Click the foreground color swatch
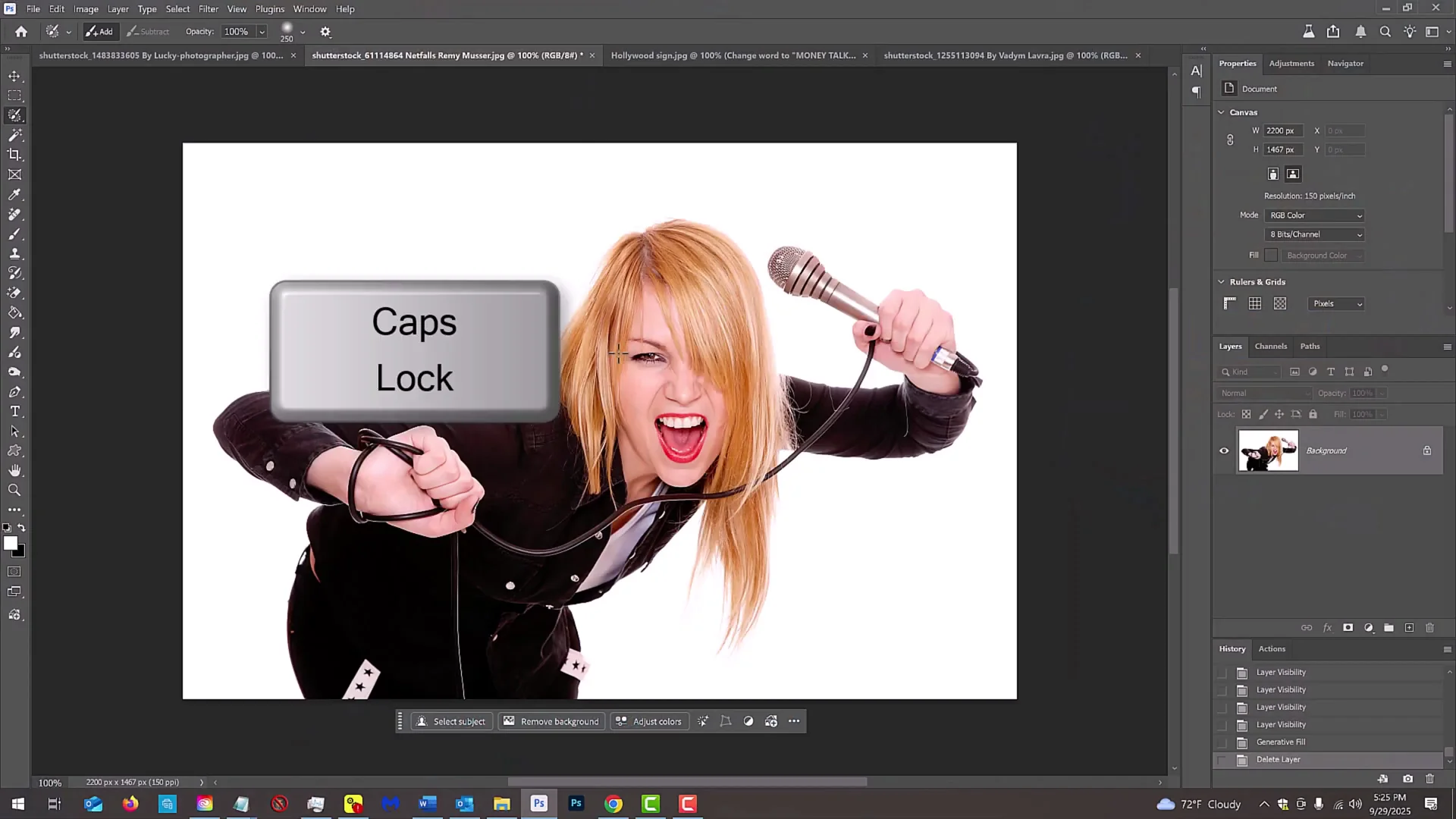1456x819 pixels. pos(11,543)
